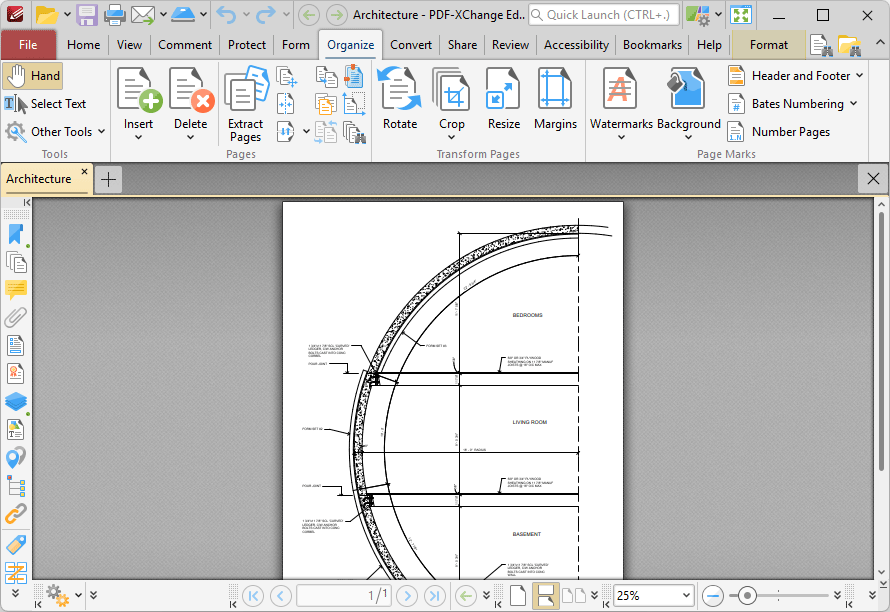
Task: Click the Swap Pages icon
Action: point(285,131)
